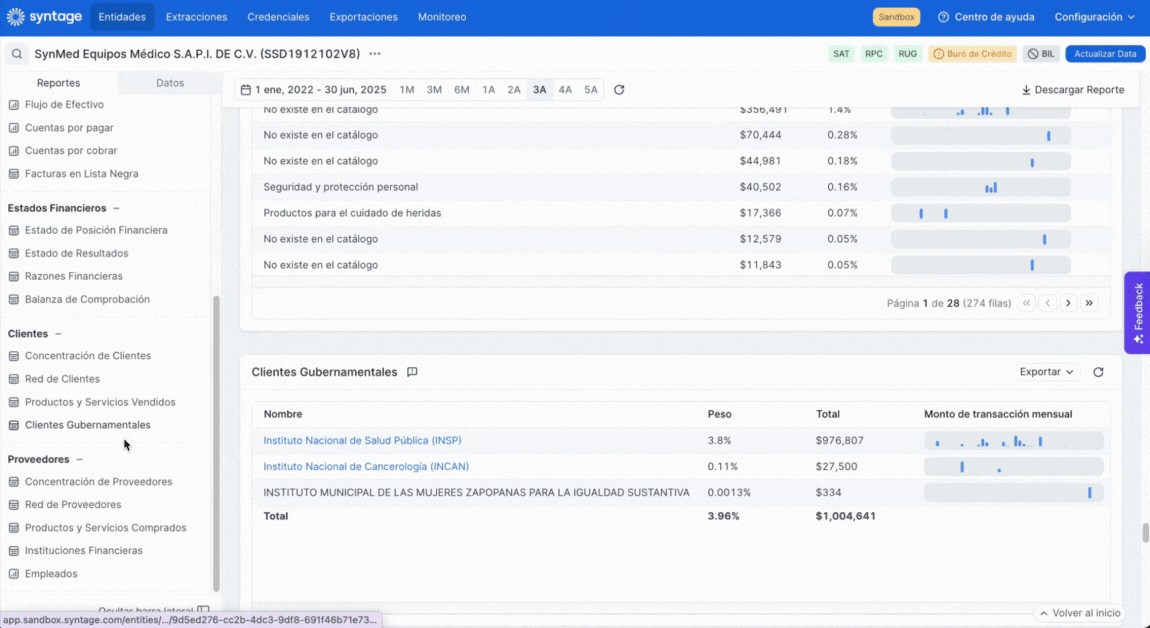
Task: Click the SAT status badge
Action: tap(841, 54)
